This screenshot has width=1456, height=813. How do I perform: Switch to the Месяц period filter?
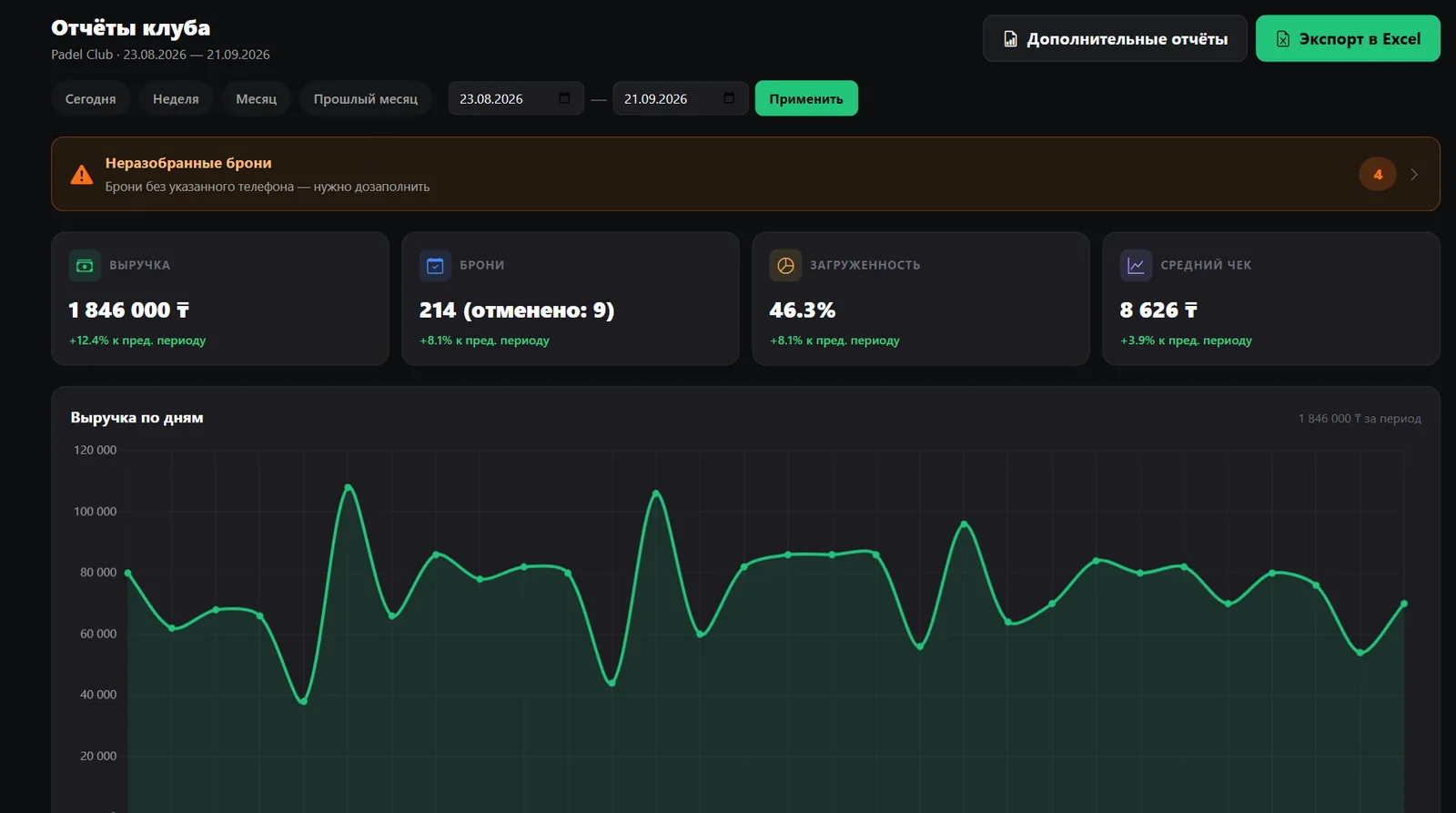[x=257, y=98]
